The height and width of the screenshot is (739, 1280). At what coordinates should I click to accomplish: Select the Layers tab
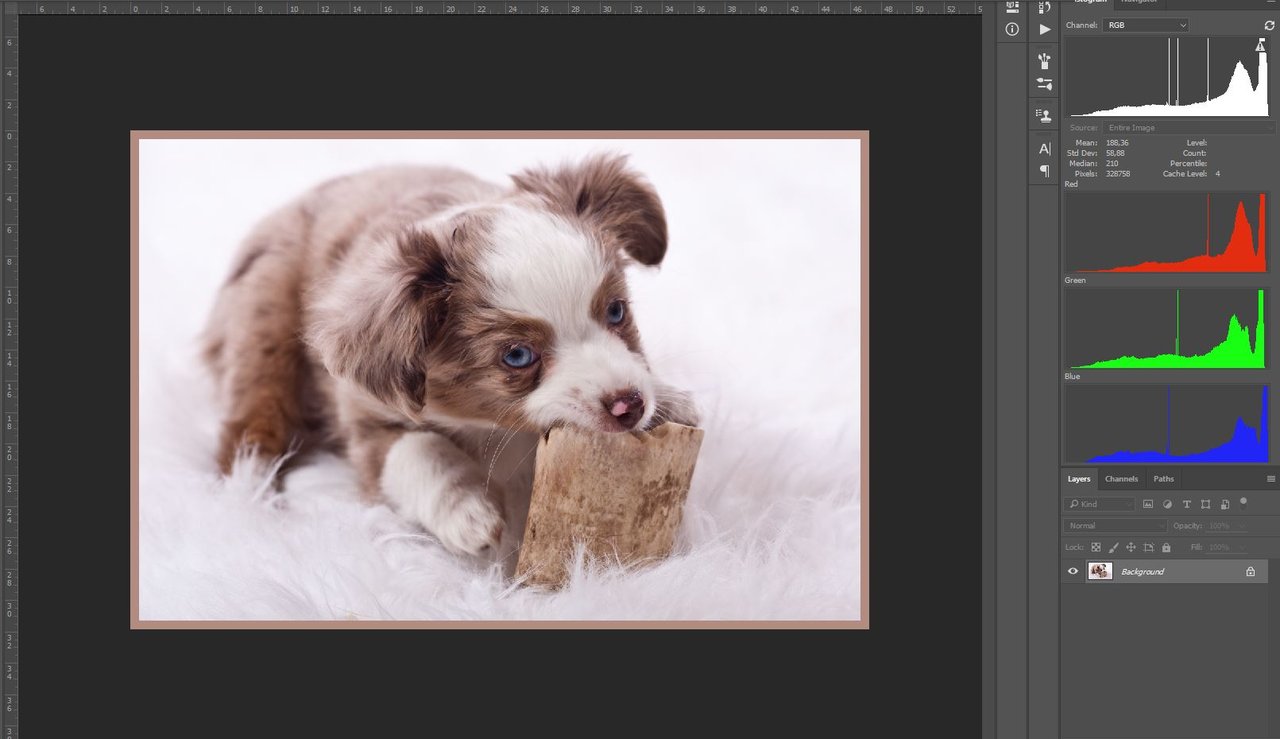(1079, 479)
